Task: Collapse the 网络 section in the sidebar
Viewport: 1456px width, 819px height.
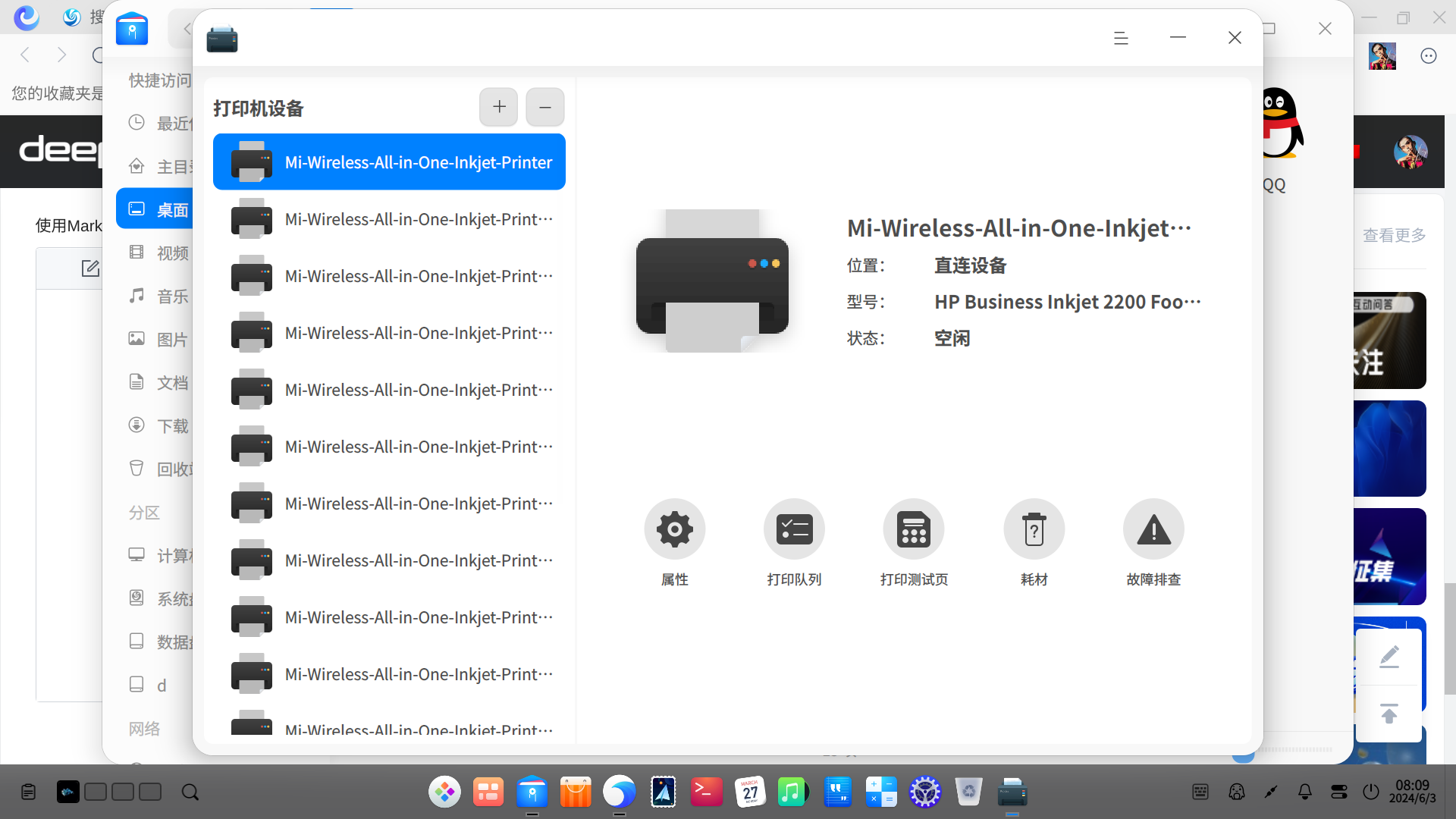Action: [145, 728]
